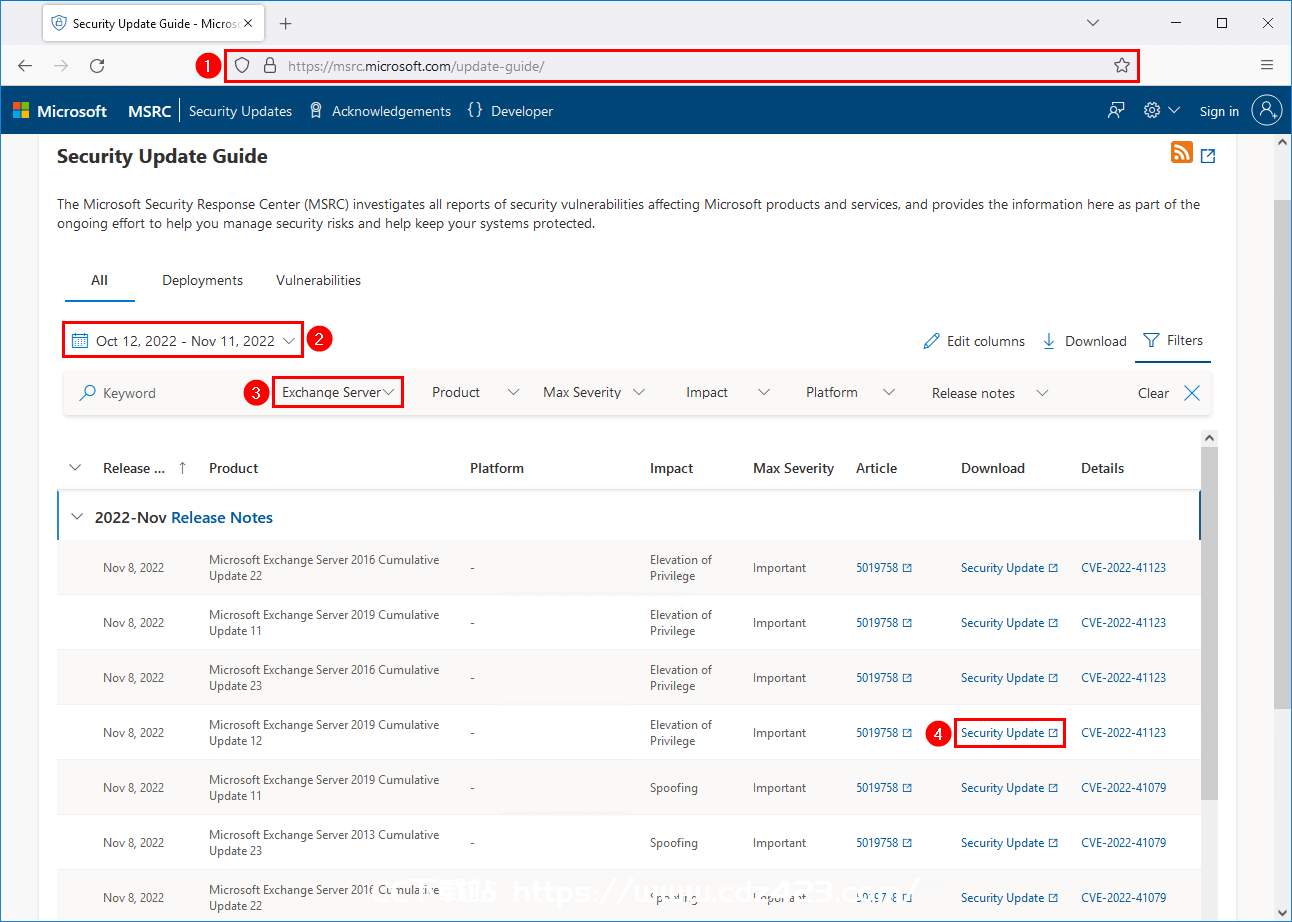Click the Download button above the filters
The image size is (1292, 922).
tap(1084, 341)
